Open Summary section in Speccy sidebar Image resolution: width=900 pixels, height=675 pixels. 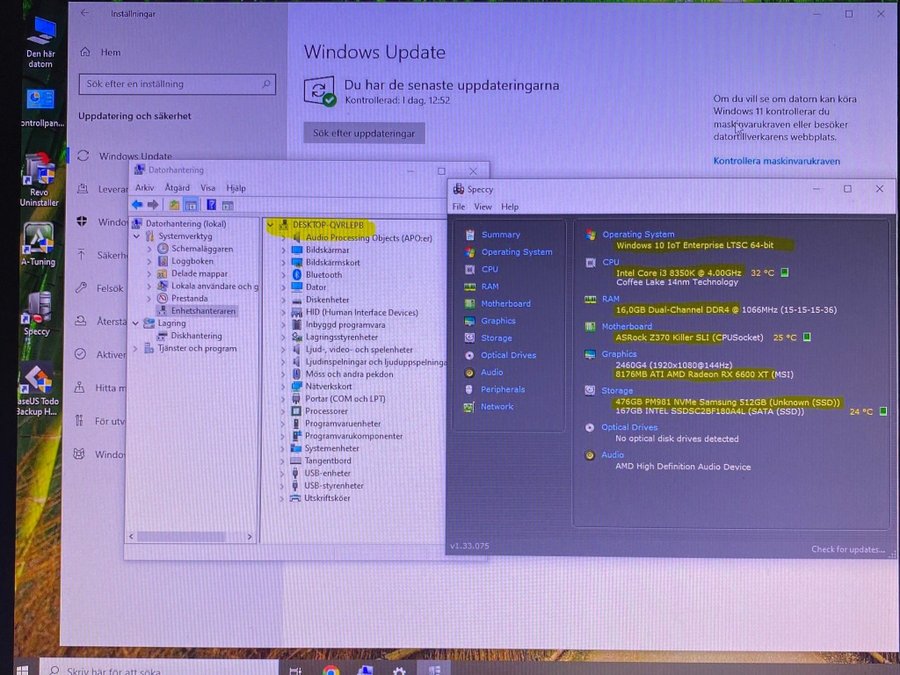[x=501, y=235]
